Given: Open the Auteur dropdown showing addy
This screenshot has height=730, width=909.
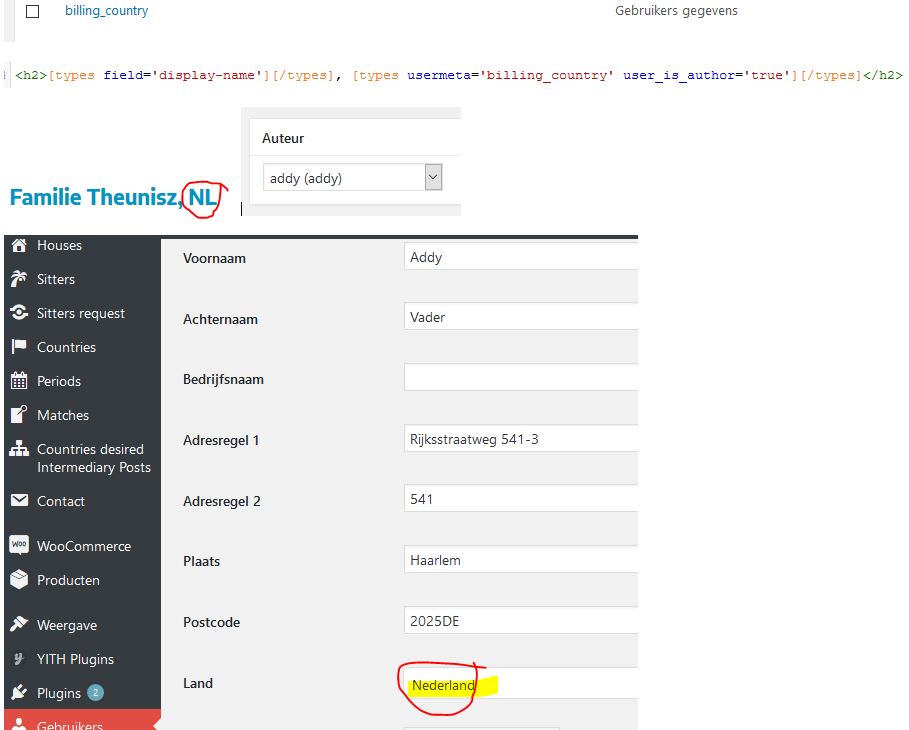Looking at the screenshot, I should point(352,178).
